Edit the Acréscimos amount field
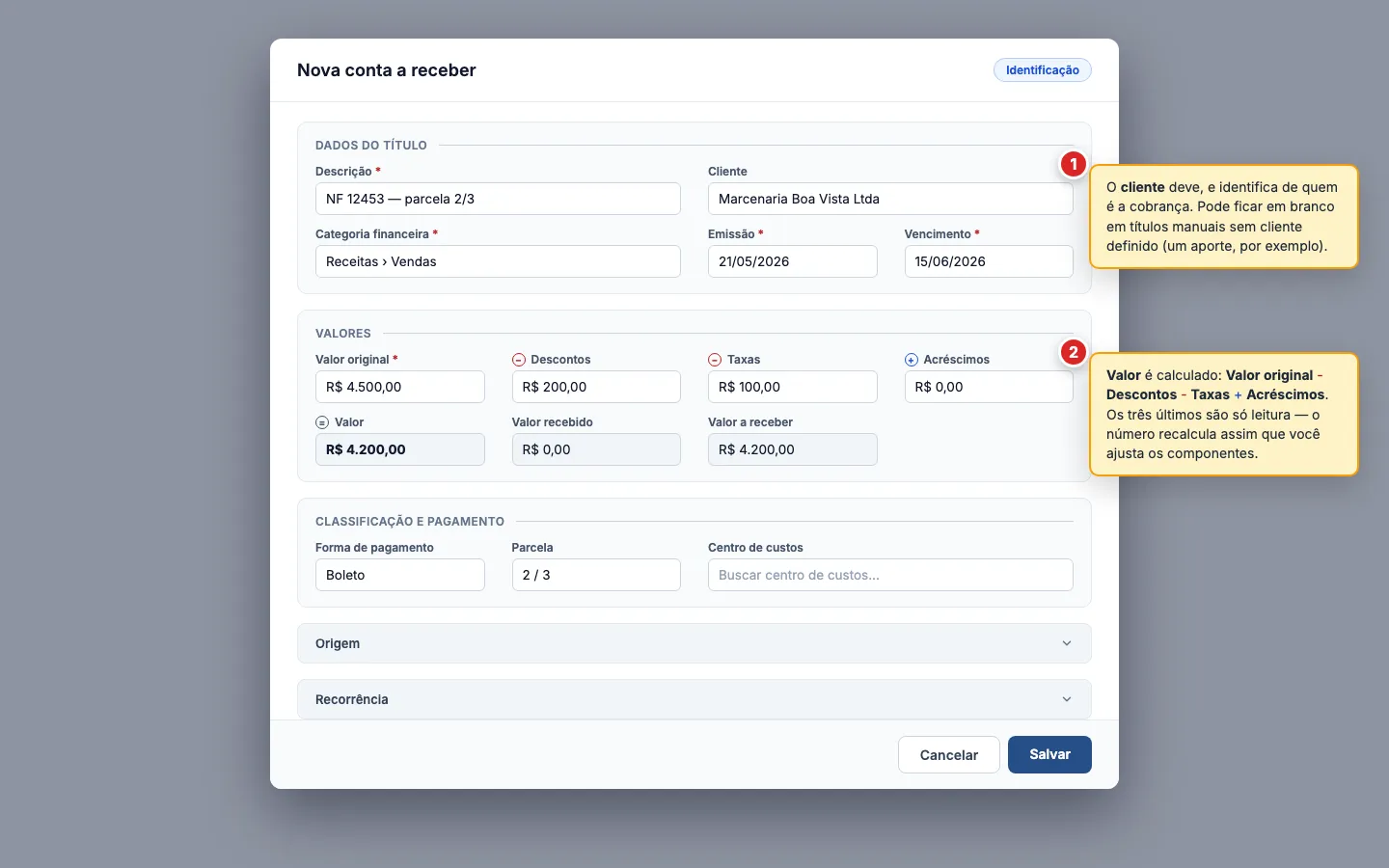The image size is (1389, 868). (989, 387)
